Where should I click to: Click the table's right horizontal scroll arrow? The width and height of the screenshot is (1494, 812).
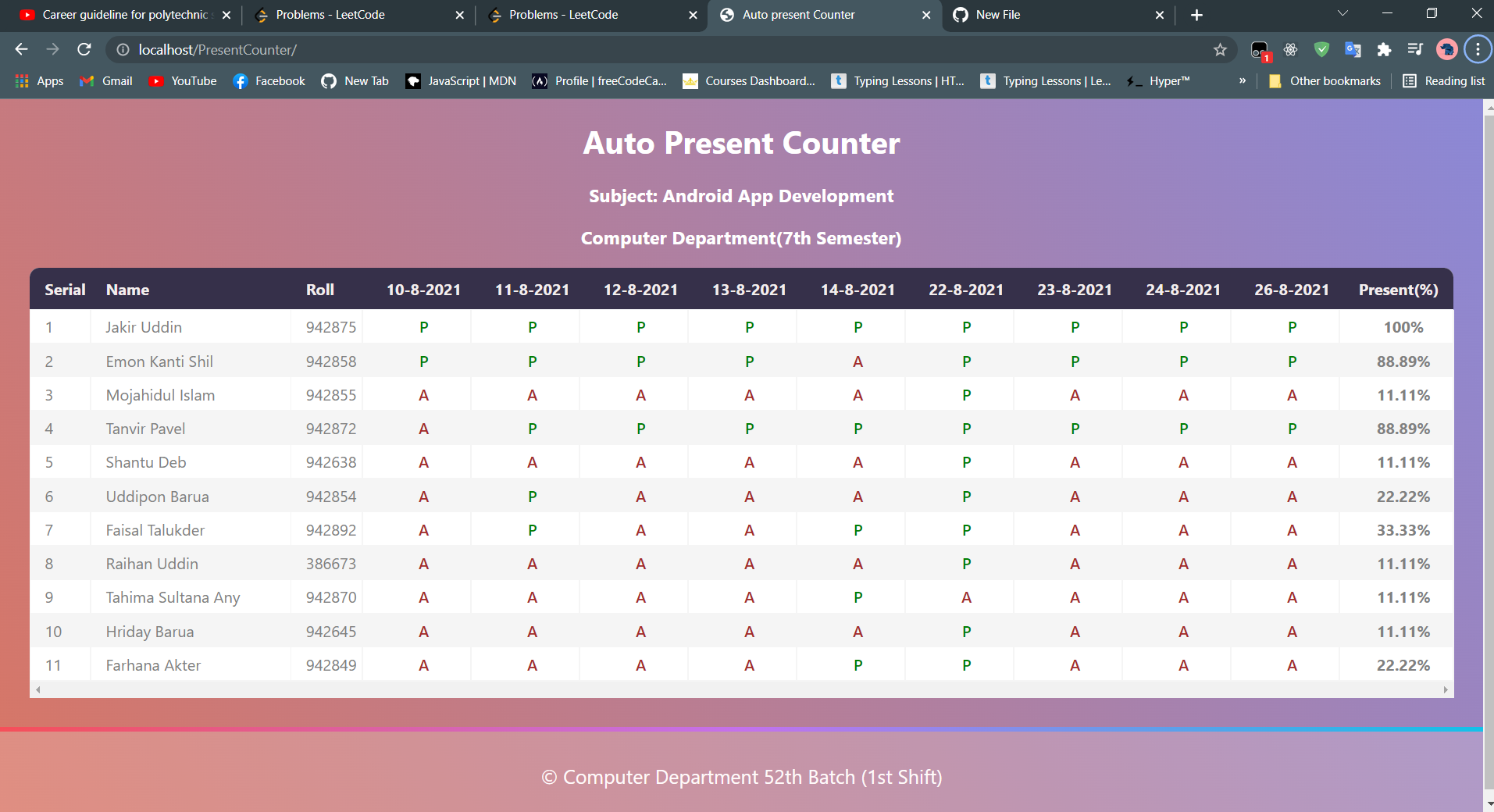pos(1446,689)
